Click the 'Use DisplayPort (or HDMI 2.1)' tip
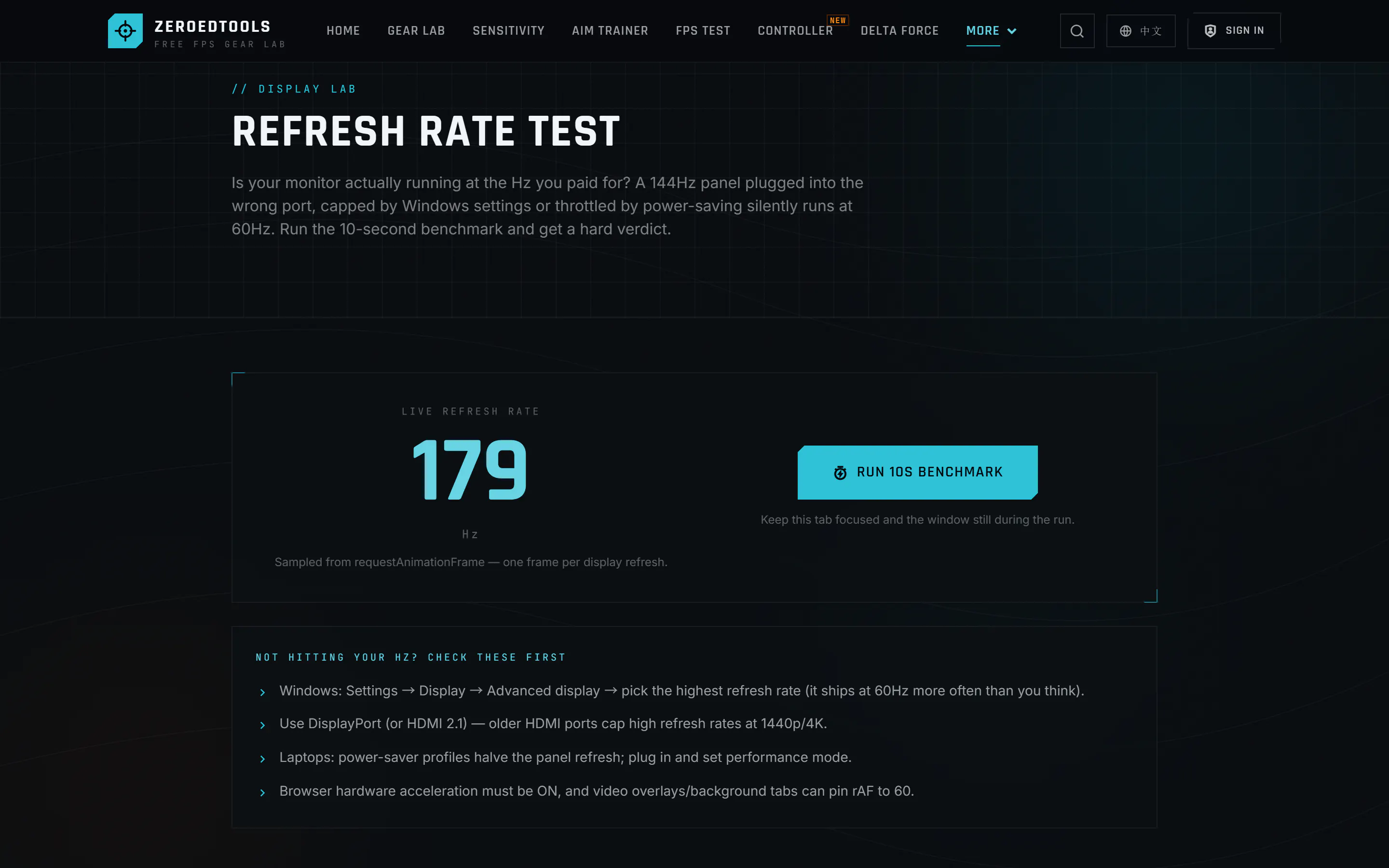Screen dimensions: 1389x868 (553, 723)
